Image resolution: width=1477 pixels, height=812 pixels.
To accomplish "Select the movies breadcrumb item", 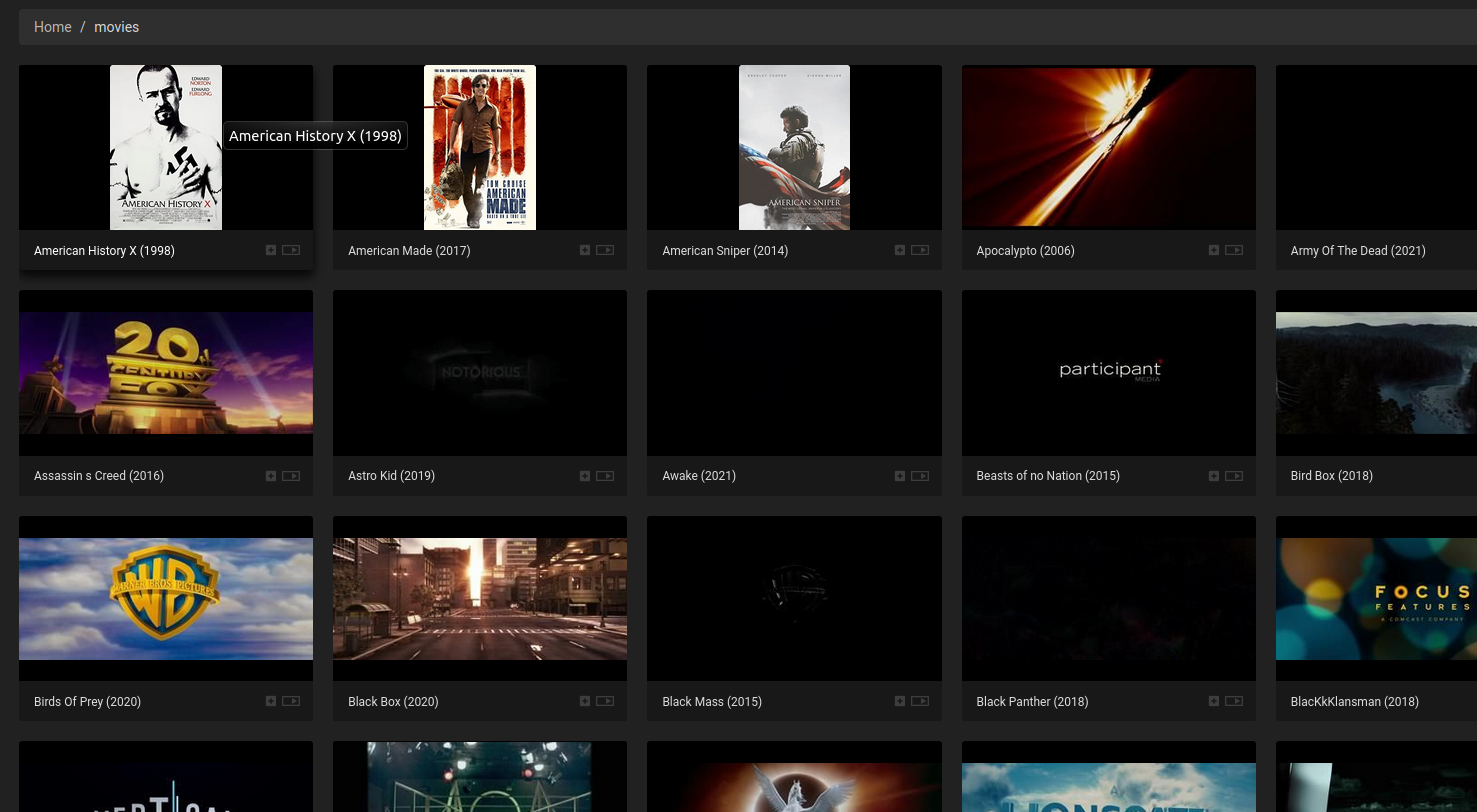I will [x=116, y=27].
